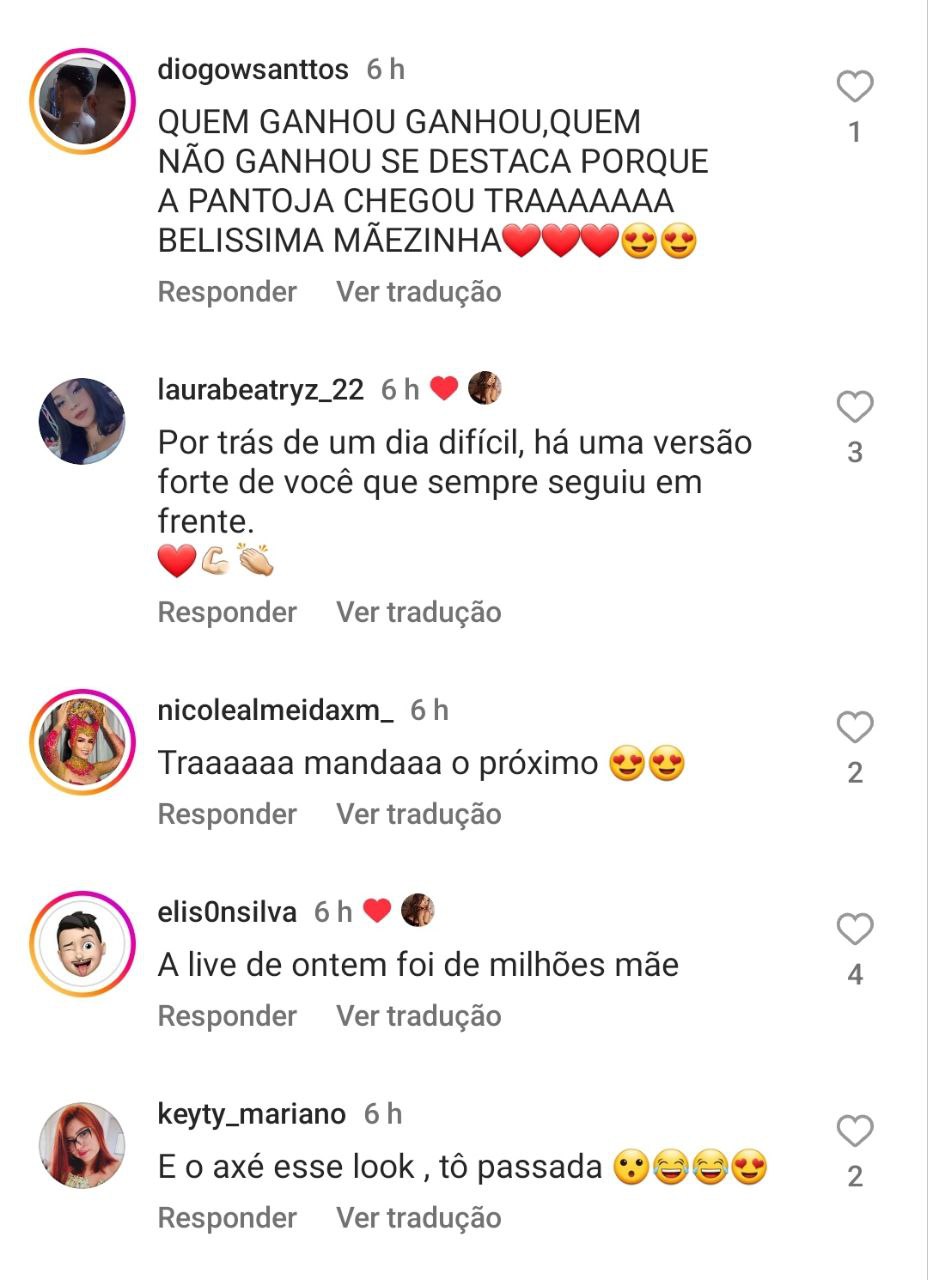Tap heart on nicolealmeidaxm_'s comment
The image size is (928, 1280).
[854, 727]
